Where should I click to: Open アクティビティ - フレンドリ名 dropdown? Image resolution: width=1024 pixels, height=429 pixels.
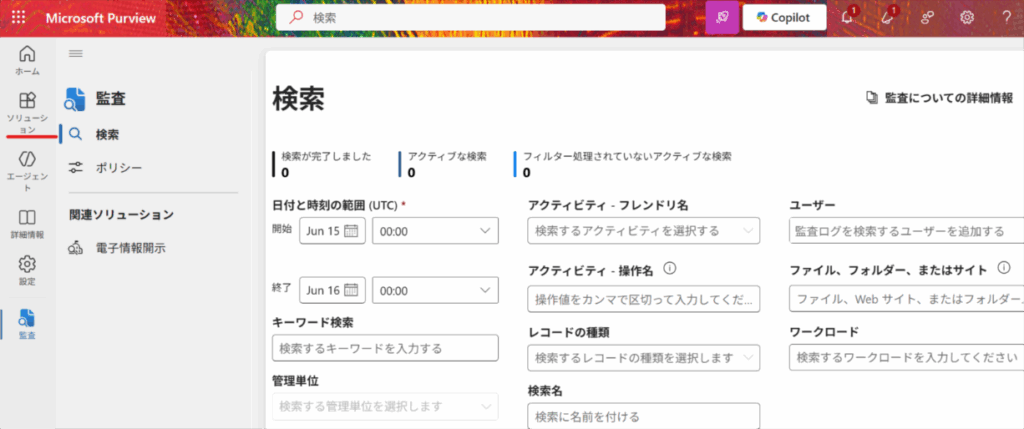pos(643,231)
